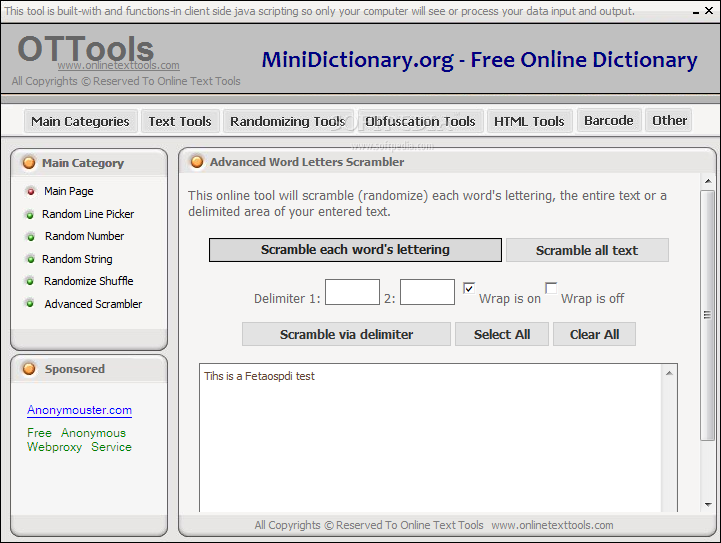
Task: Open the Advanced Scrambler link
Action: click(x=93, y=304)
